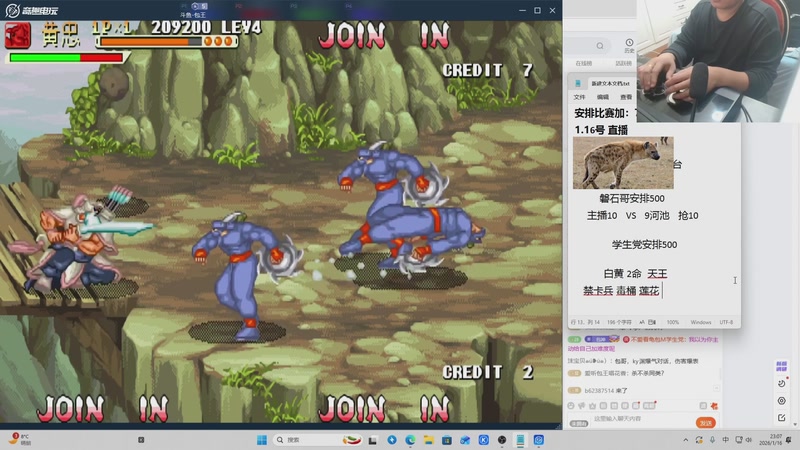Viewport: 800px width, 450px height.
Task: Click the character count in Notepad status bar
Action: point(619,322)
